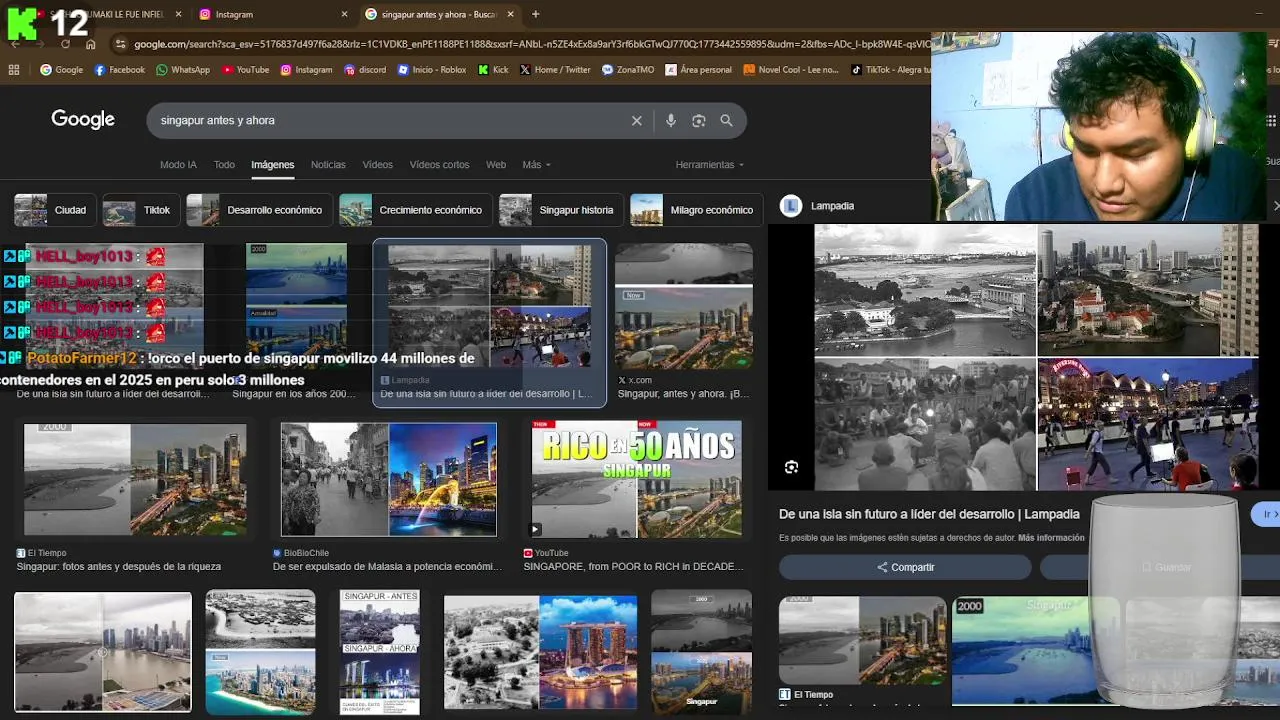This screenshot has height=720, width=1280.
Task: Click the Google logo
Action: [83, 120]
